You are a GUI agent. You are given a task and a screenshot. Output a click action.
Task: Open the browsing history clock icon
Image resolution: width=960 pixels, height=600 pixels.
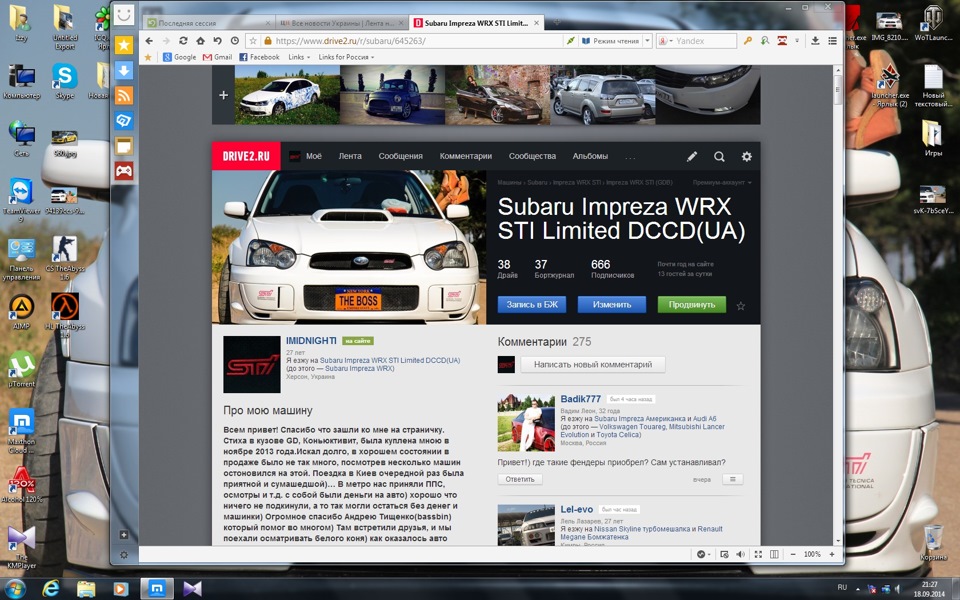click(x=234, y=40)
